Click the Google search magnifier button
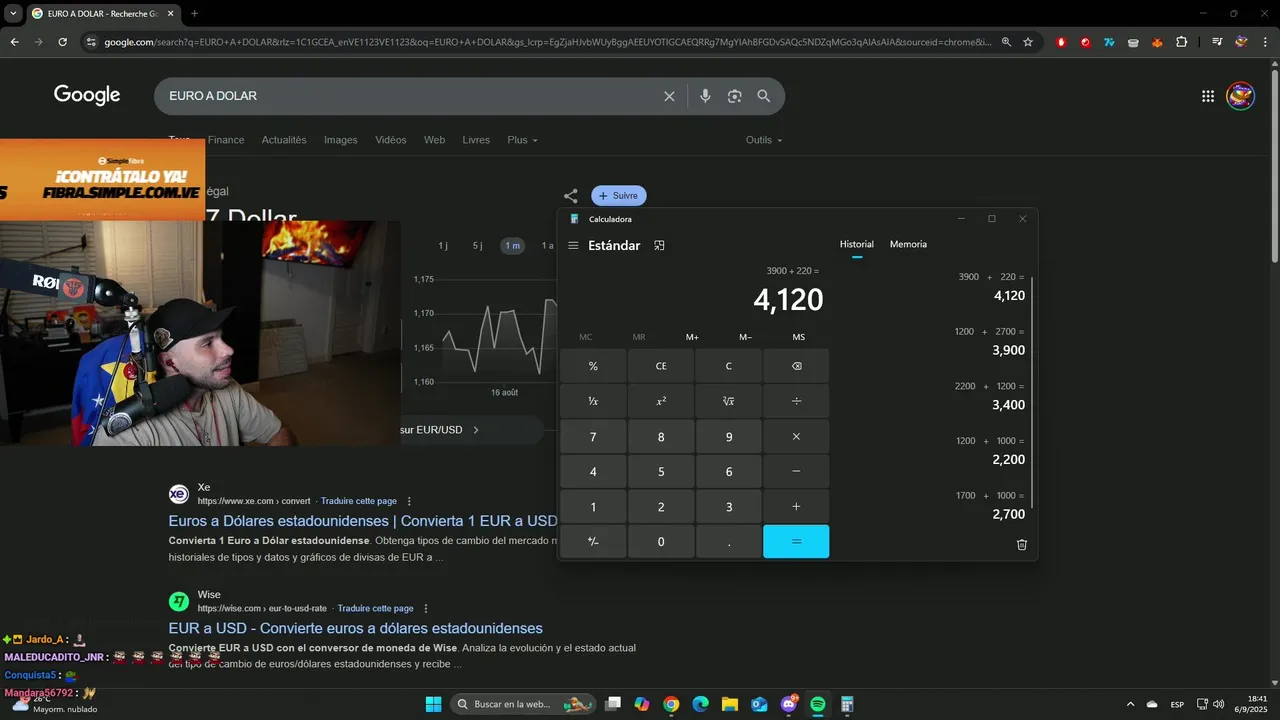Screen dimensions: 1280x720 coord(764,96)
